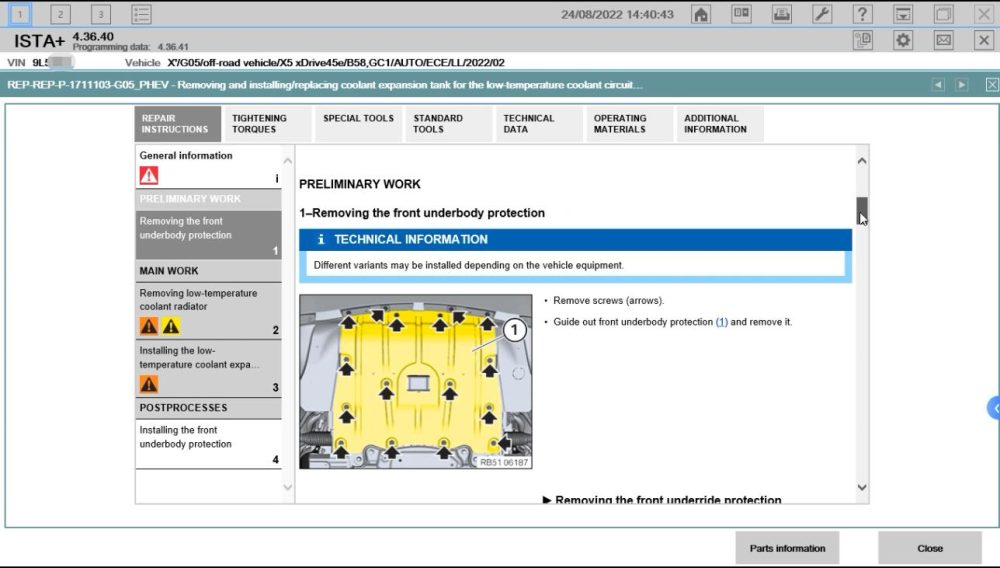Click yellow warning icon in step 2
Viewport: 1000px width, 568px height.
pos(171,326)
